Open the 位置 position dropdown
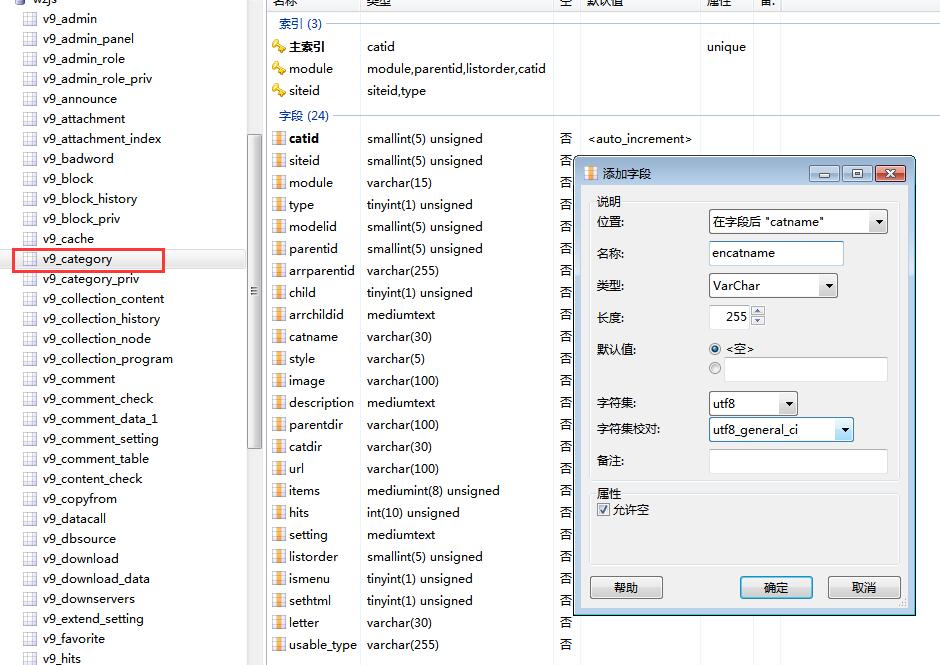This screenshot has width=940, height=665. [x=878, y=222]
